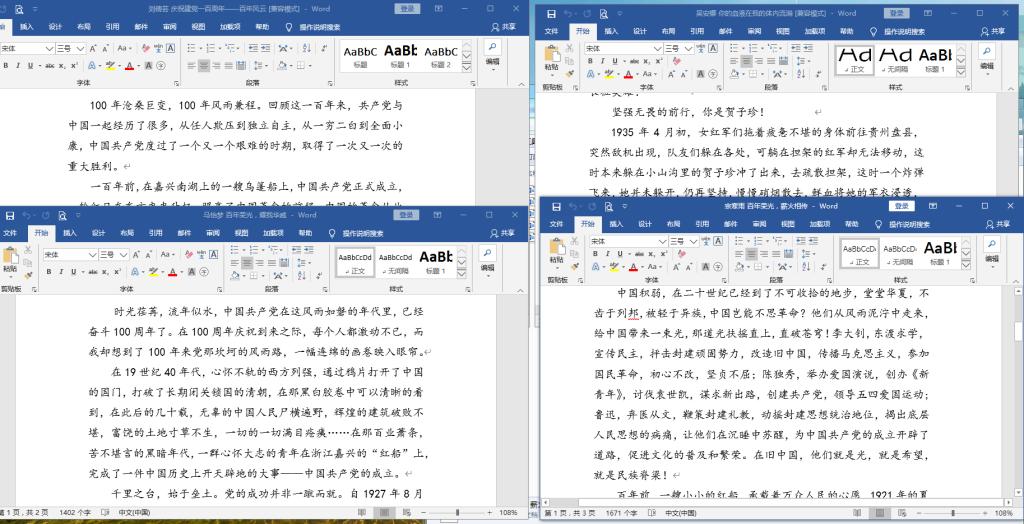Click Find magnifier in 吴安娜 window
The width and height of the screenshot is (1024, 524).
coord(986,52)
